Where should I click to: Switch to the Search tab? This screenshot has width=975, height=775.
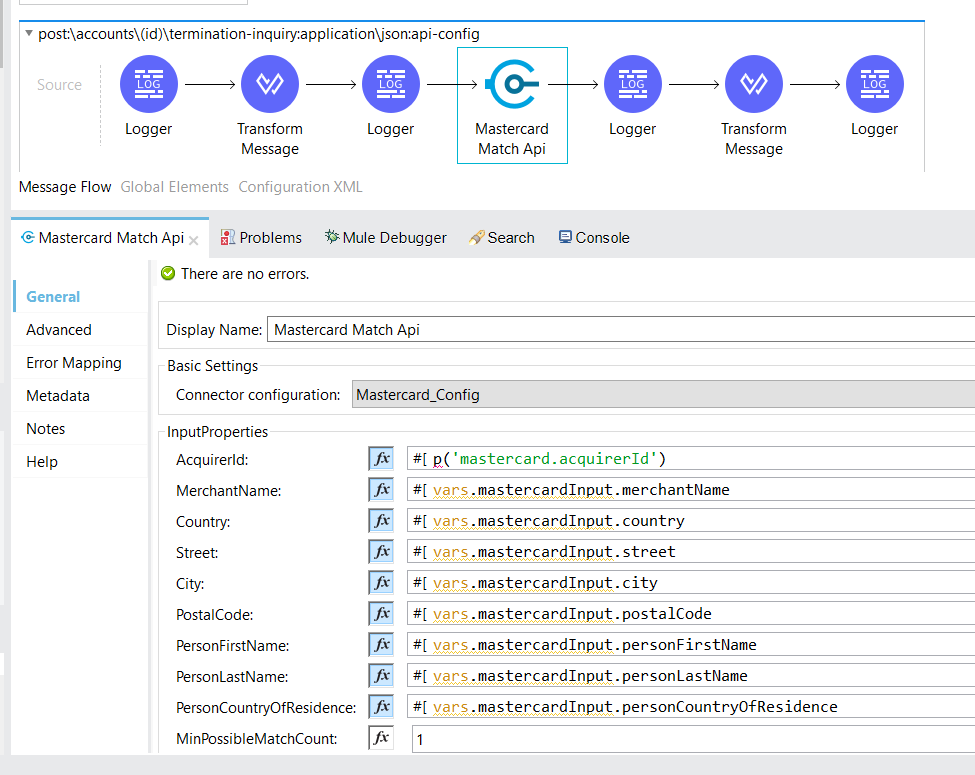[502, 238]
